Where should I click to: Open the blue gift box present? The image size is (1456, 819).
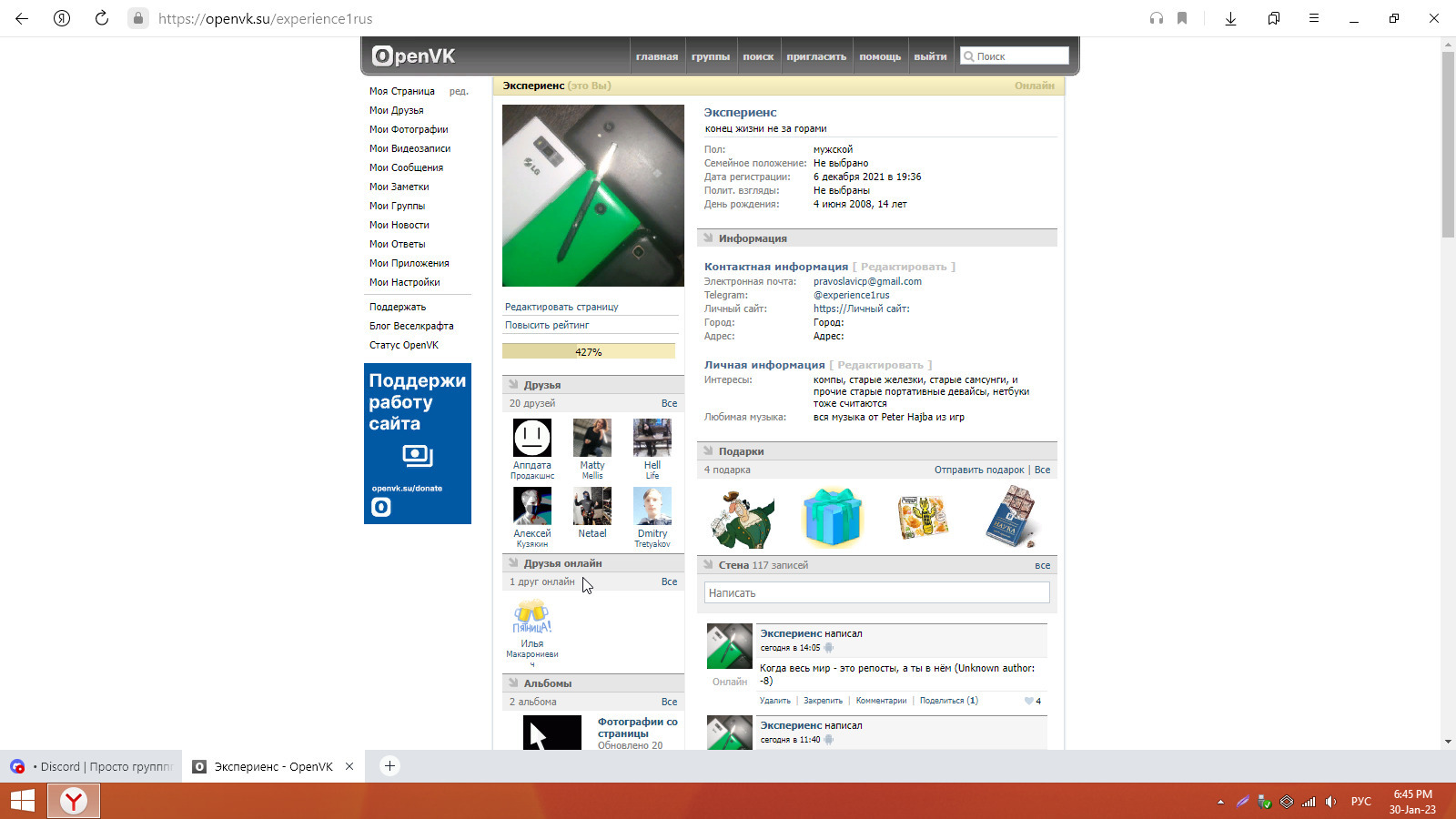pos(832,518)
